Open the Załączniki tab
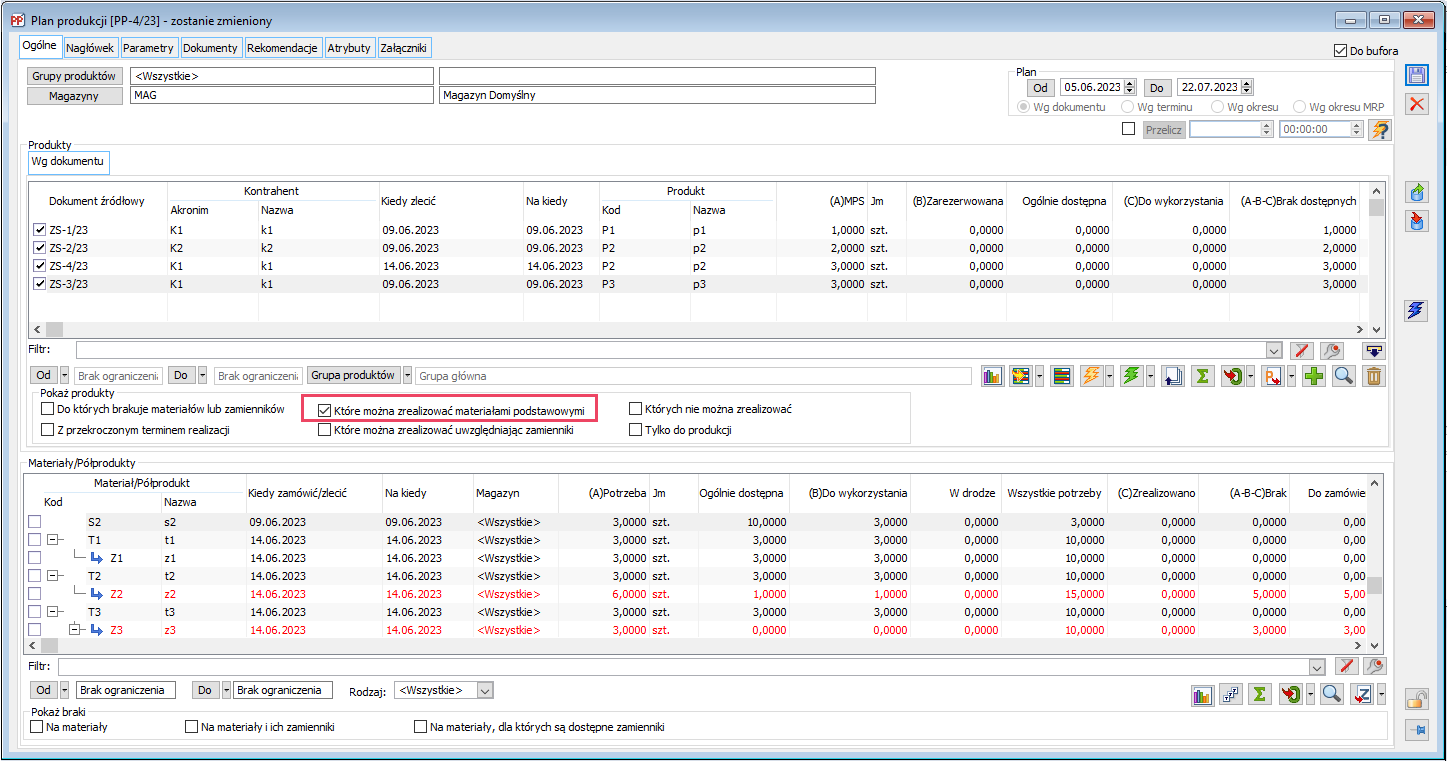The width and height of the screenshot is (1447, 761). coord(405,48)
